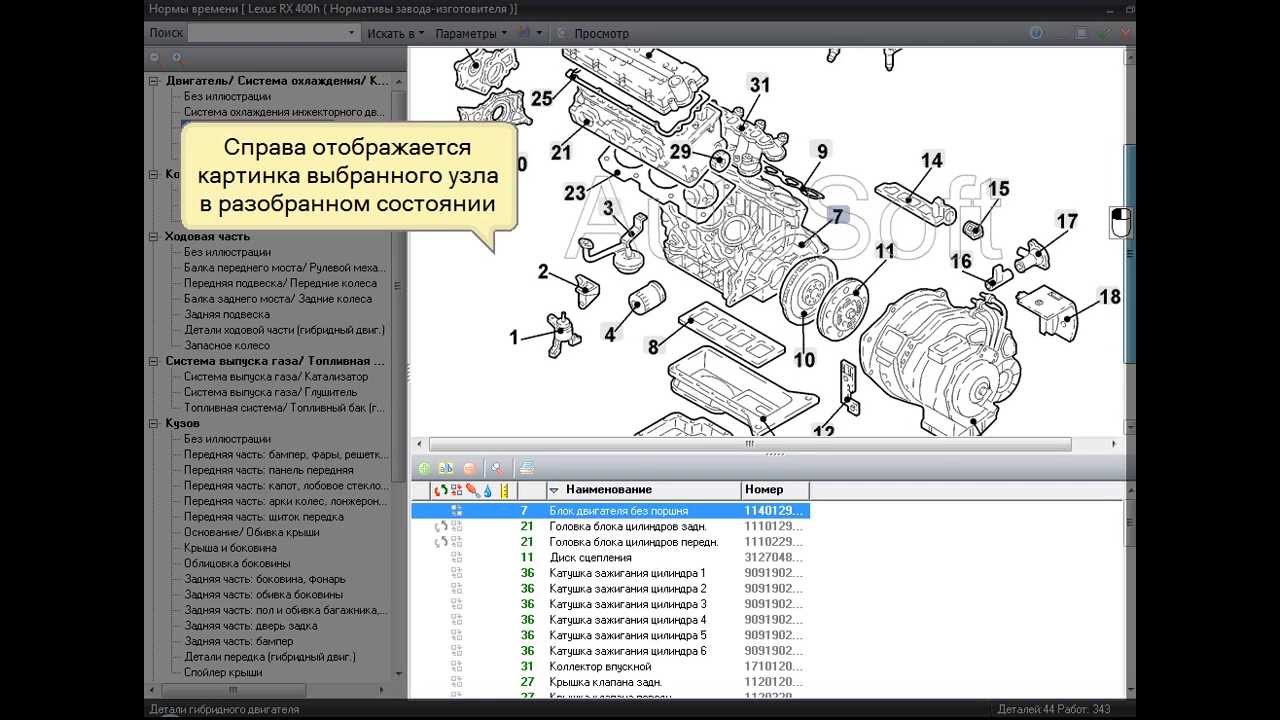
Task: Open the dropdown arrow next to save icon
Action: [540, 33]
